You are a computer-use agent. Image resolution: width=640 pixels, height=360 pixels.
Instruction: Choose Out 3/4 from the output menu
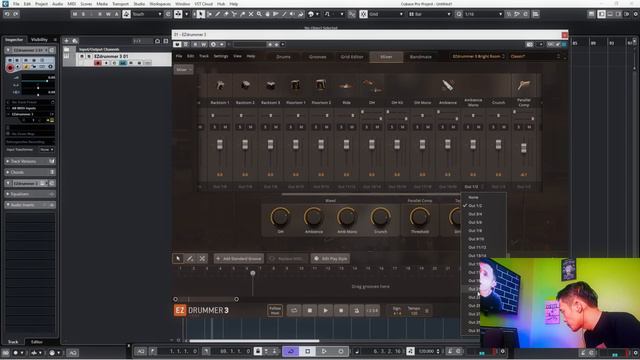475,214
